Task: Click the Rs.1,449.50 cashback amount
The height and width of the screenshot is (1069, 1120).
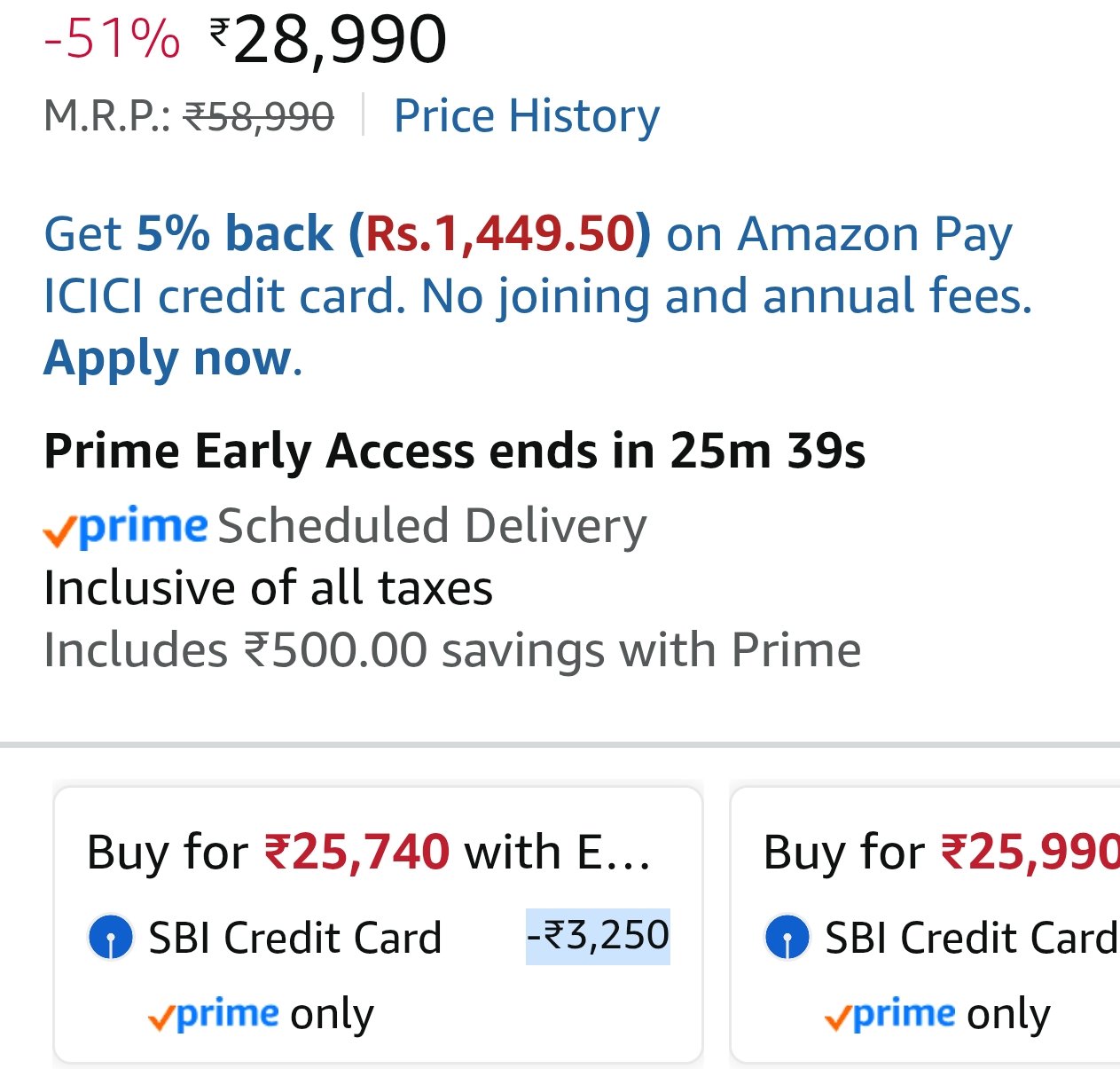Action: click(501, 234)
